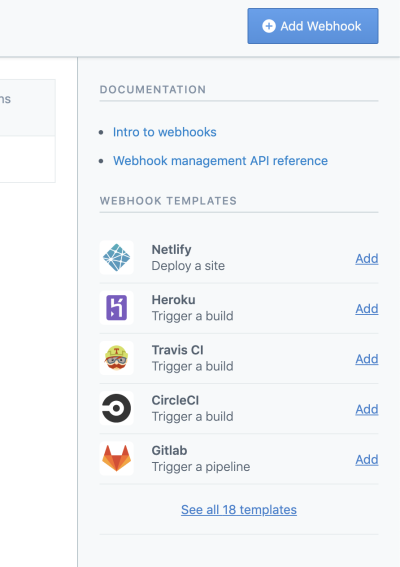Click the 'Trigger a pipeline' description

201,467
